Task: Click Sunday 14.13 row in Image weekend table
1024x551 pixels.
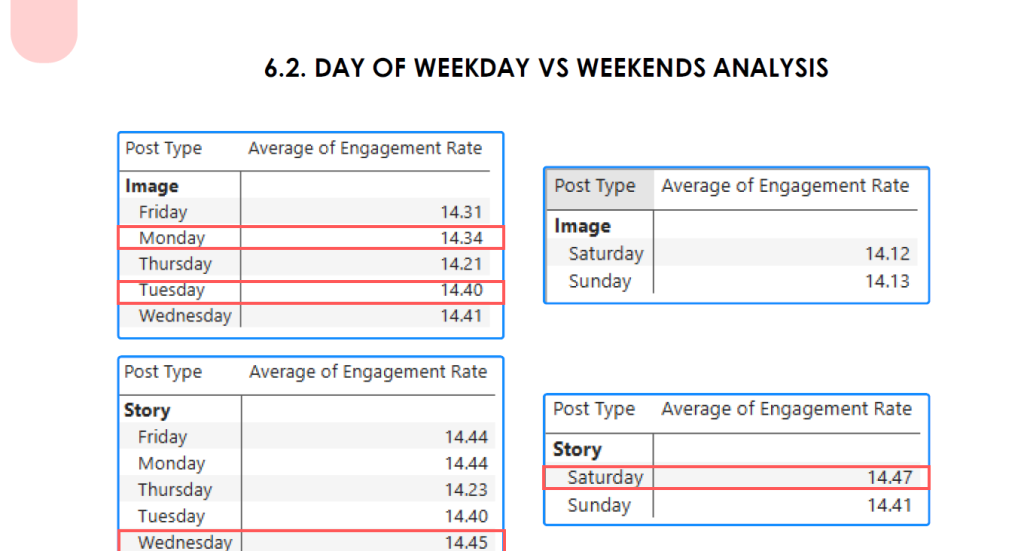Action: (732, 281)
